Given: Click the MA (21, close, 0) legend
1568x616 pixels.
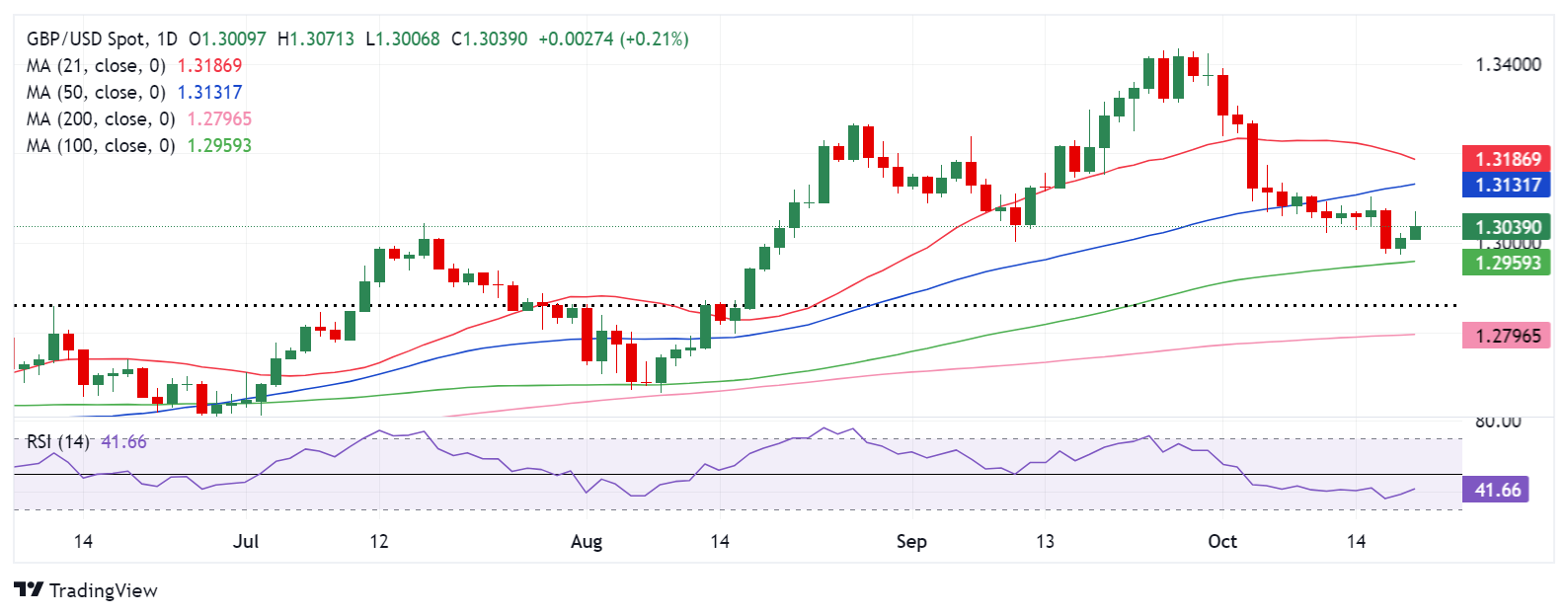Looking at the screenshot, I should pos(96,66).
